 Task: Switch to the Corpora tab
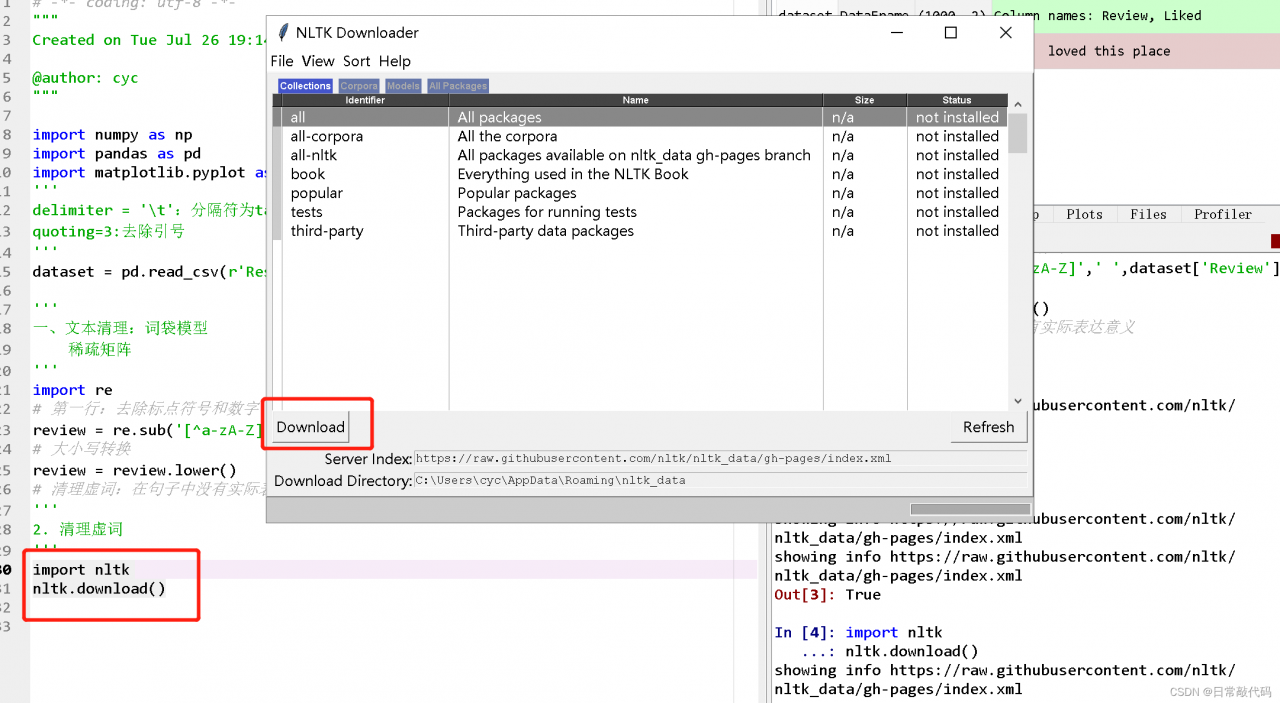tap(359, 86)
